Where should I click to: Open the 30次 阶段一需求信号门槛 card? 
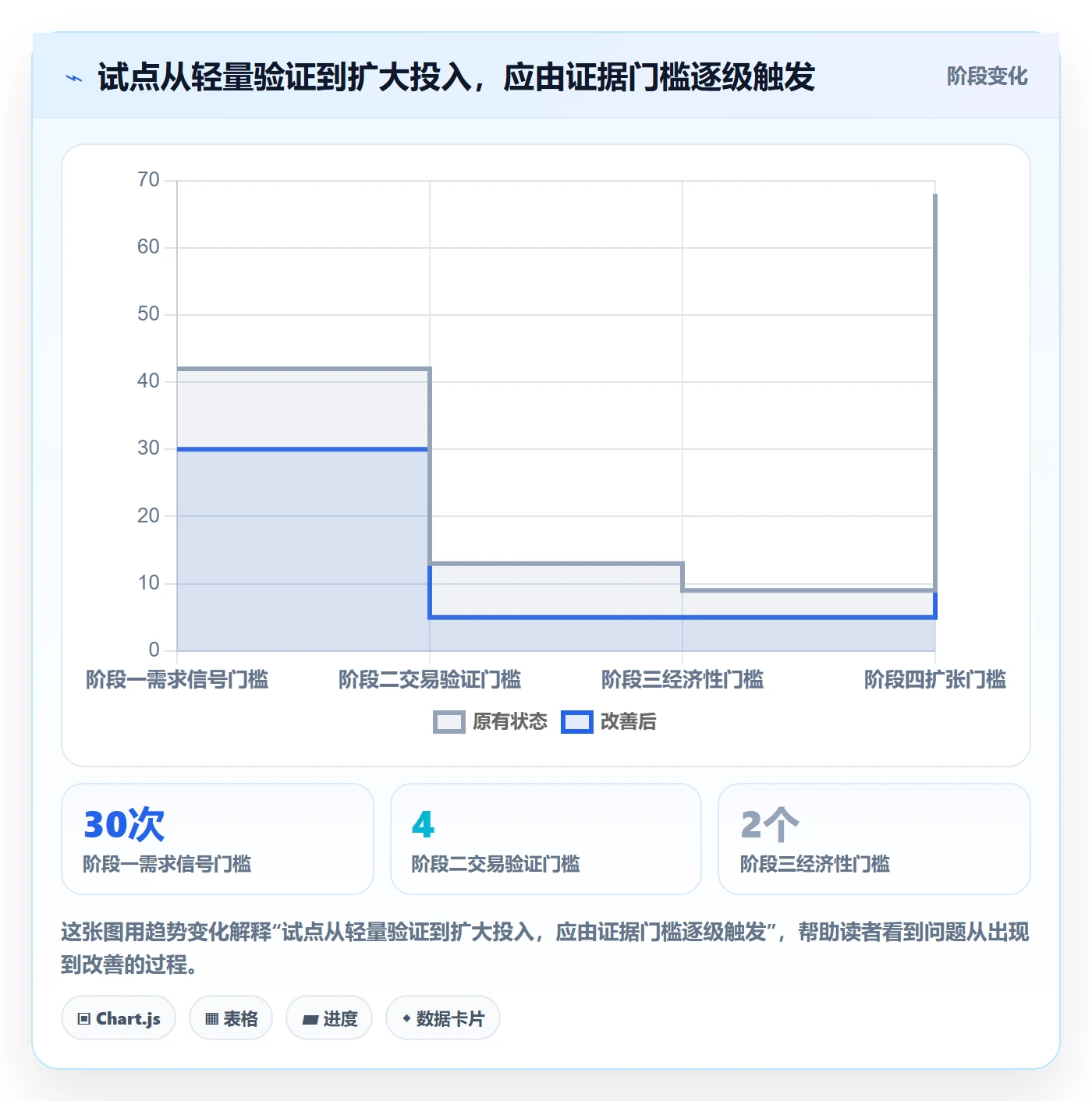pyautogui.click(x=218, y=839)
